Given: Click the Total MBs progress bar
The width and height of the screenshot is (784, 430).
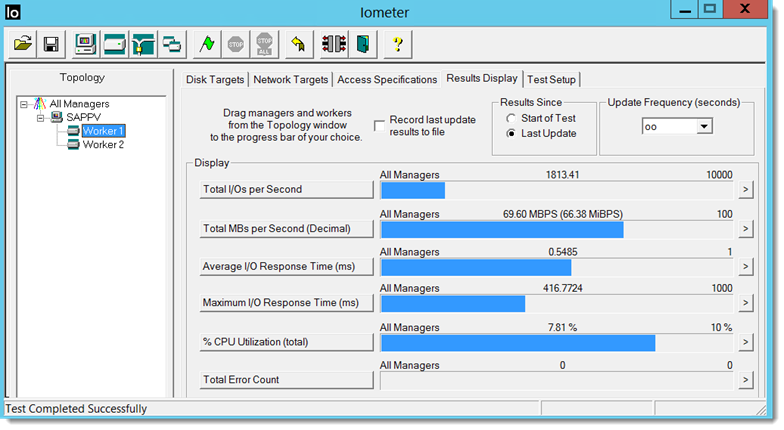Looking at the screenshot, I should point(557,230).
